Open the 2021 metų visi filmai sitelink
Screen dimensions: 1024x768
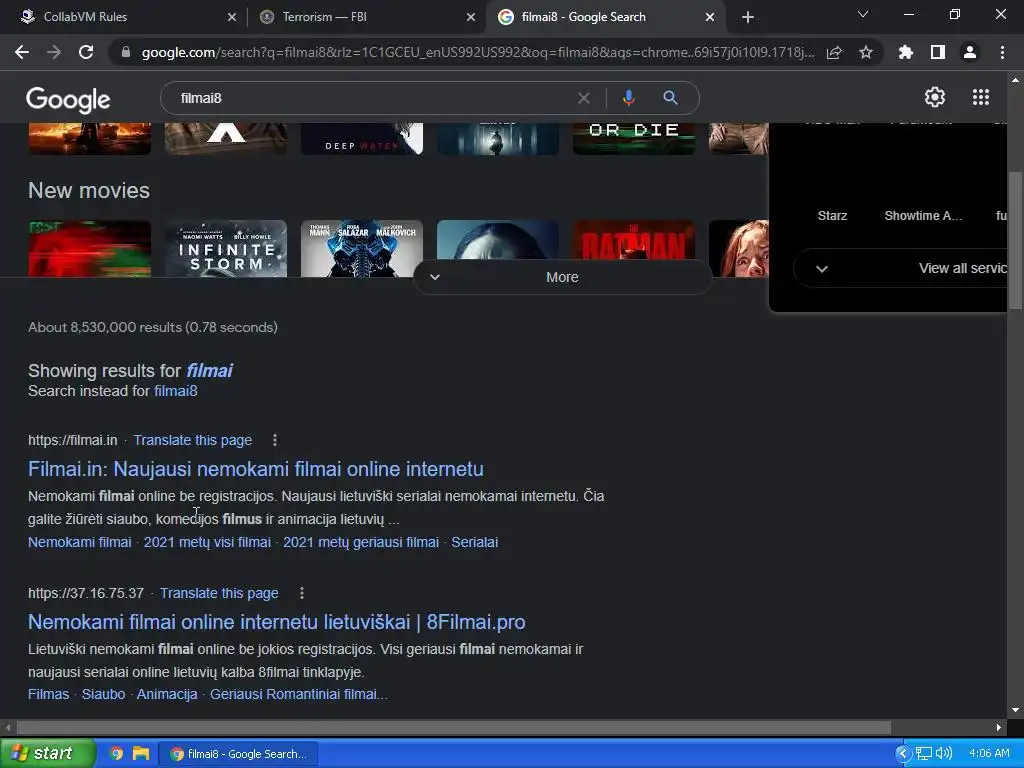pos(207,542)
